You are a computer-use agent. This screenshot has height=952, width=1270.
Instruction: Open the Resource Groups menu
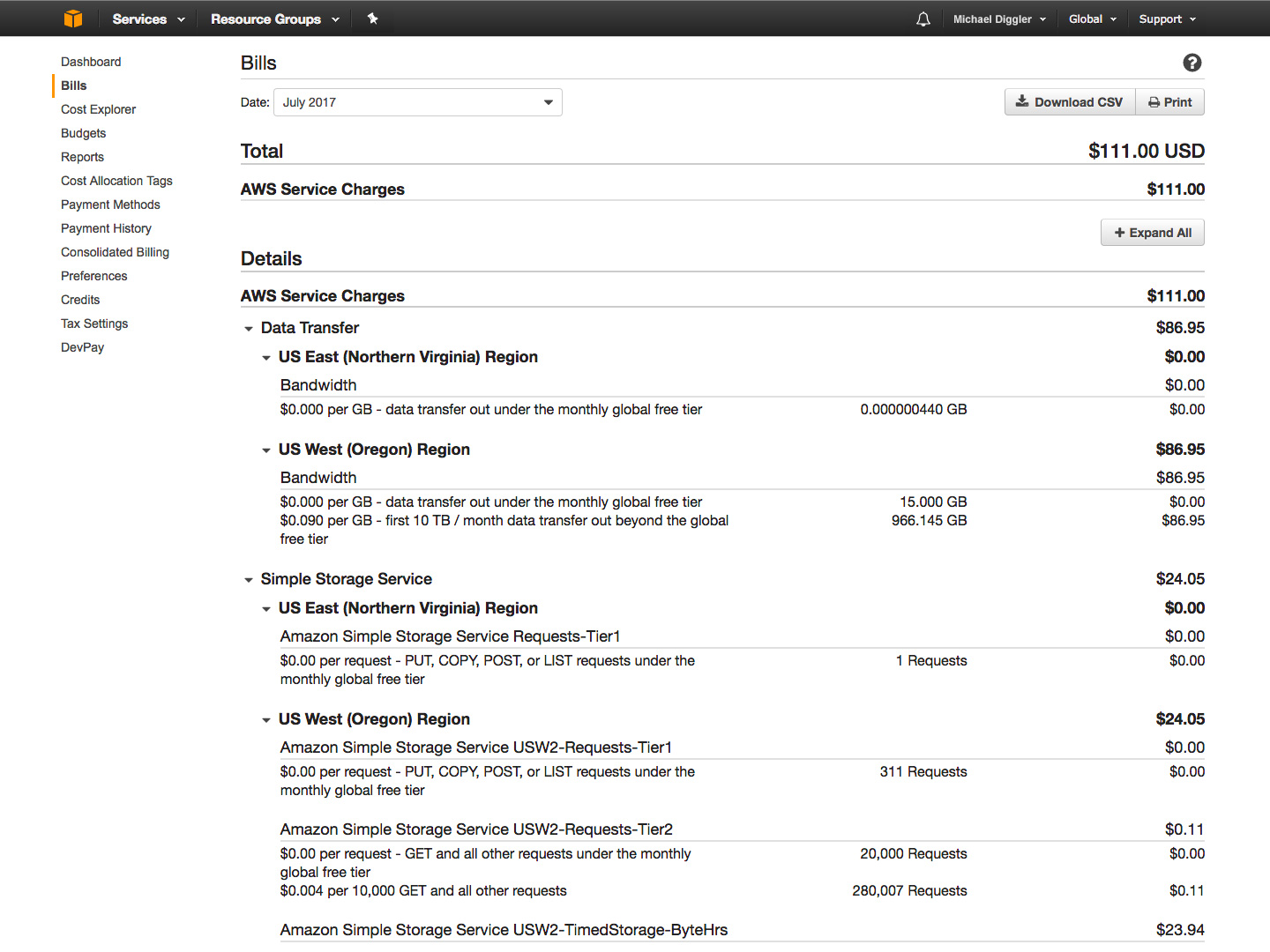pos(275,19)
